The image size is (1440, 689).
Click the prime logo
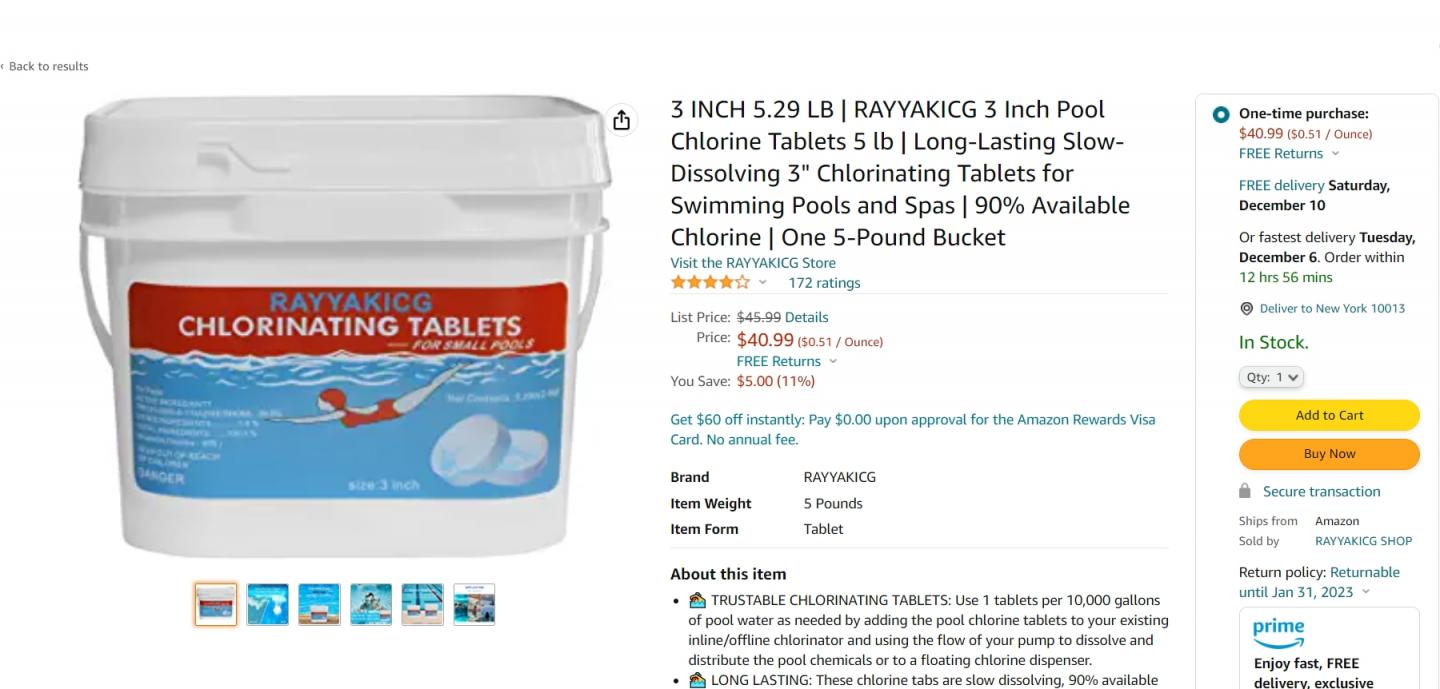click(x=1278, y=634)
